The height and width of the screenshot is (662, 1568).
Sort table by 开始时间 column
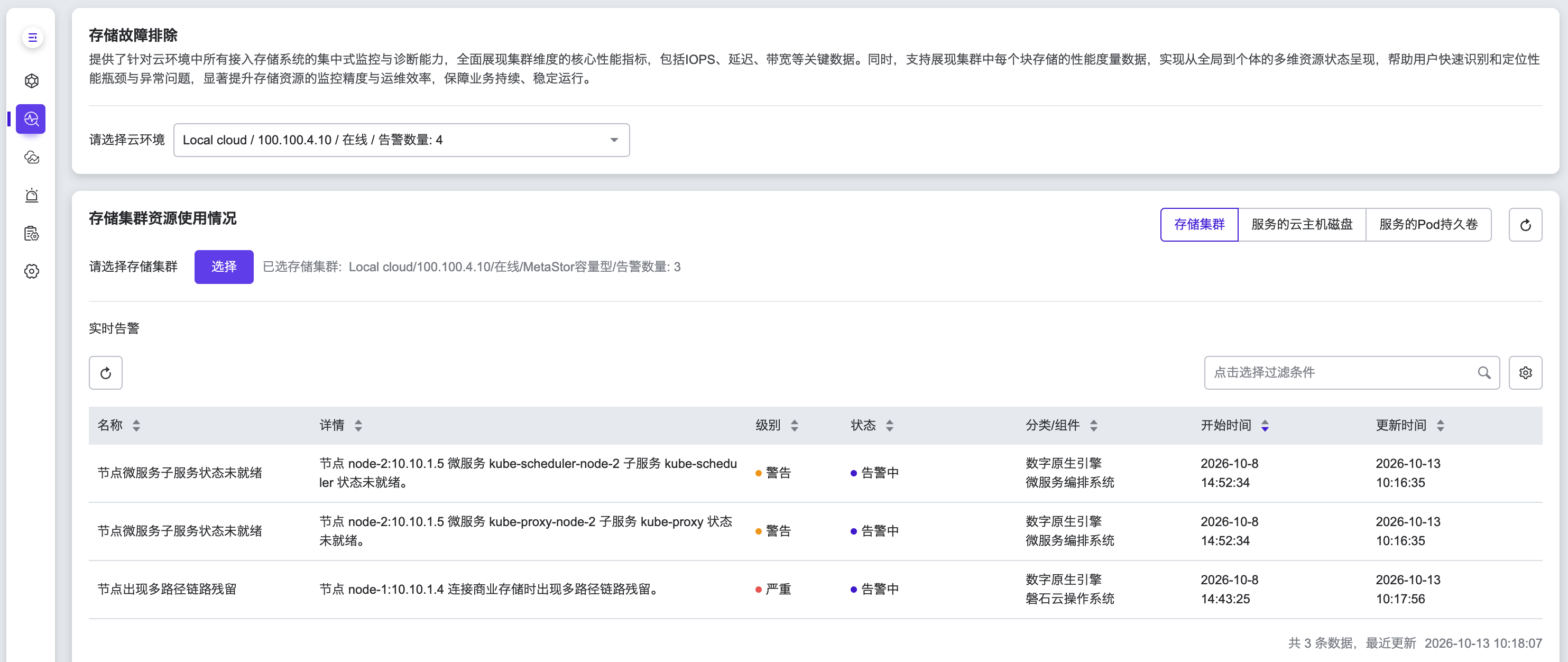tap(1265, 425)
